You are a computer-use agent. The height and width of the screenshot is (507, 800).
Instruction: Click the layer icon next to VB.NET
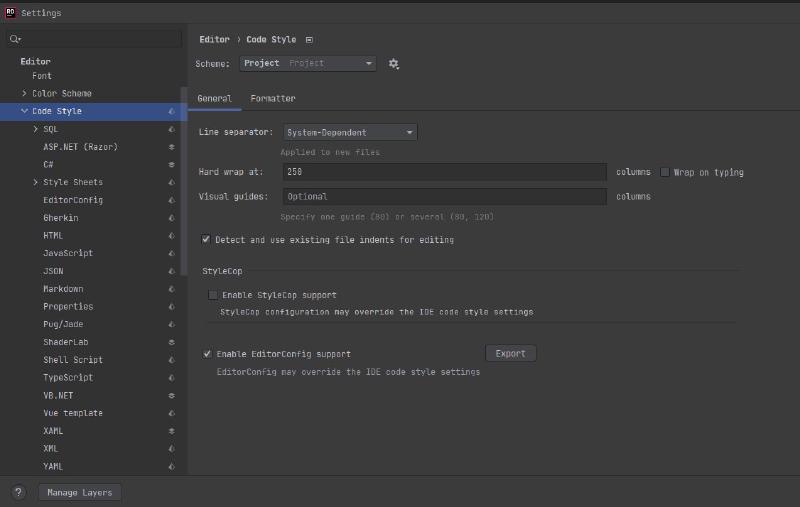coord(171,395)
